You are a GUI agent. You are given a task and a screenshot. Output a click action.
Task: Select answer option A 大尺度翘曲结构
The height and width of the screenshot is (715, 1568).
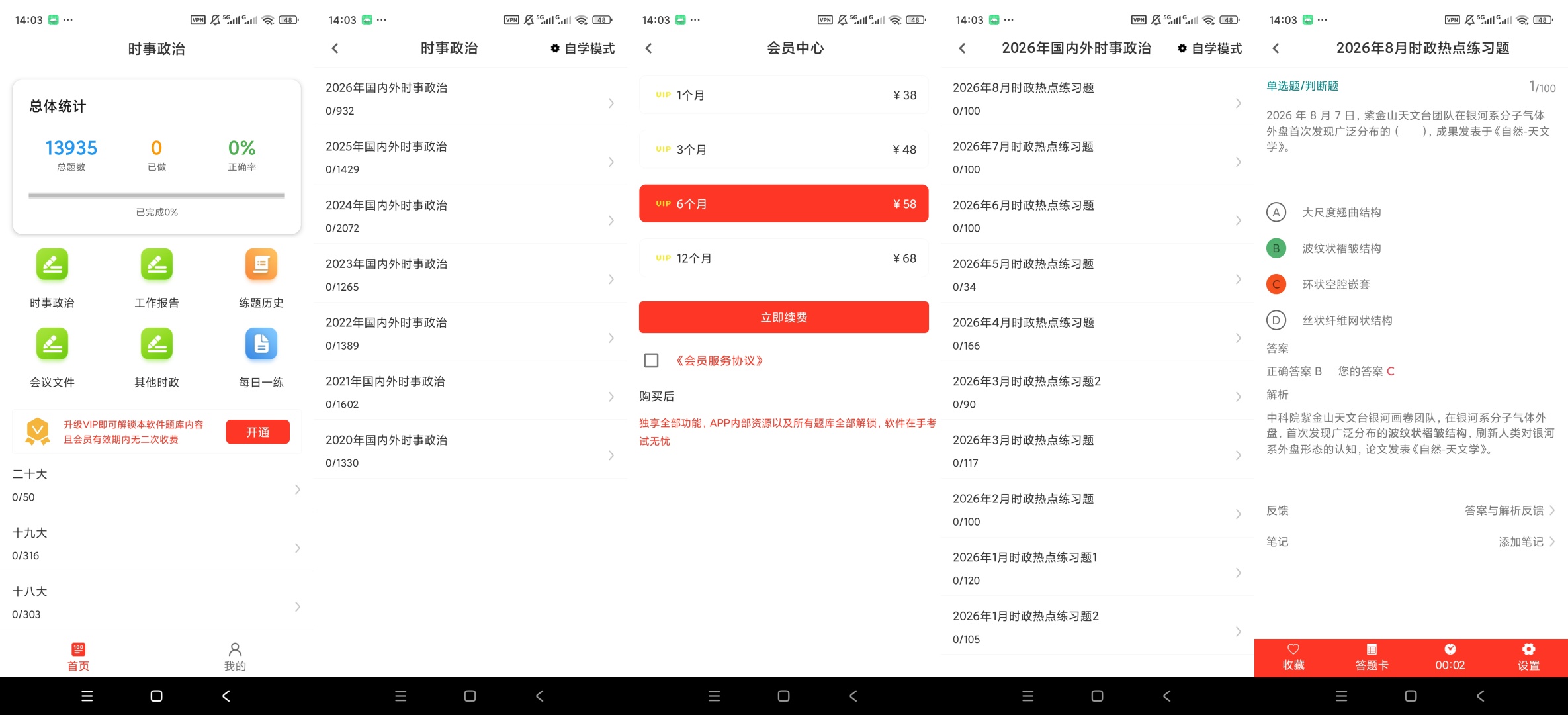1276,213
